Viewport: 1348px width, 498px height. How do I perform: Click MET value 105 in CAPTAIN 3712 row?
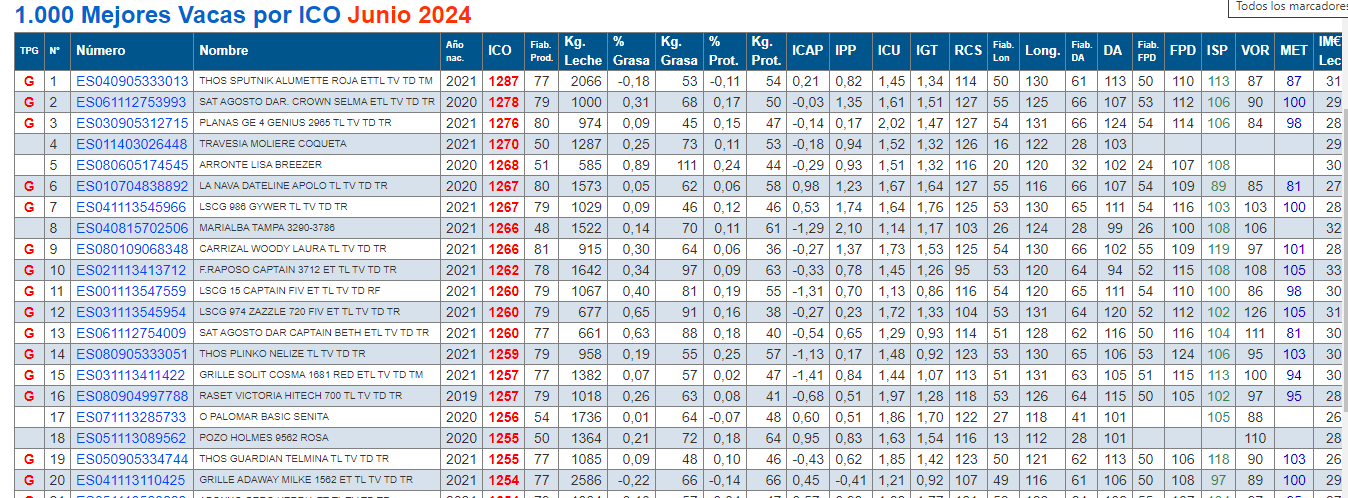1294,270
